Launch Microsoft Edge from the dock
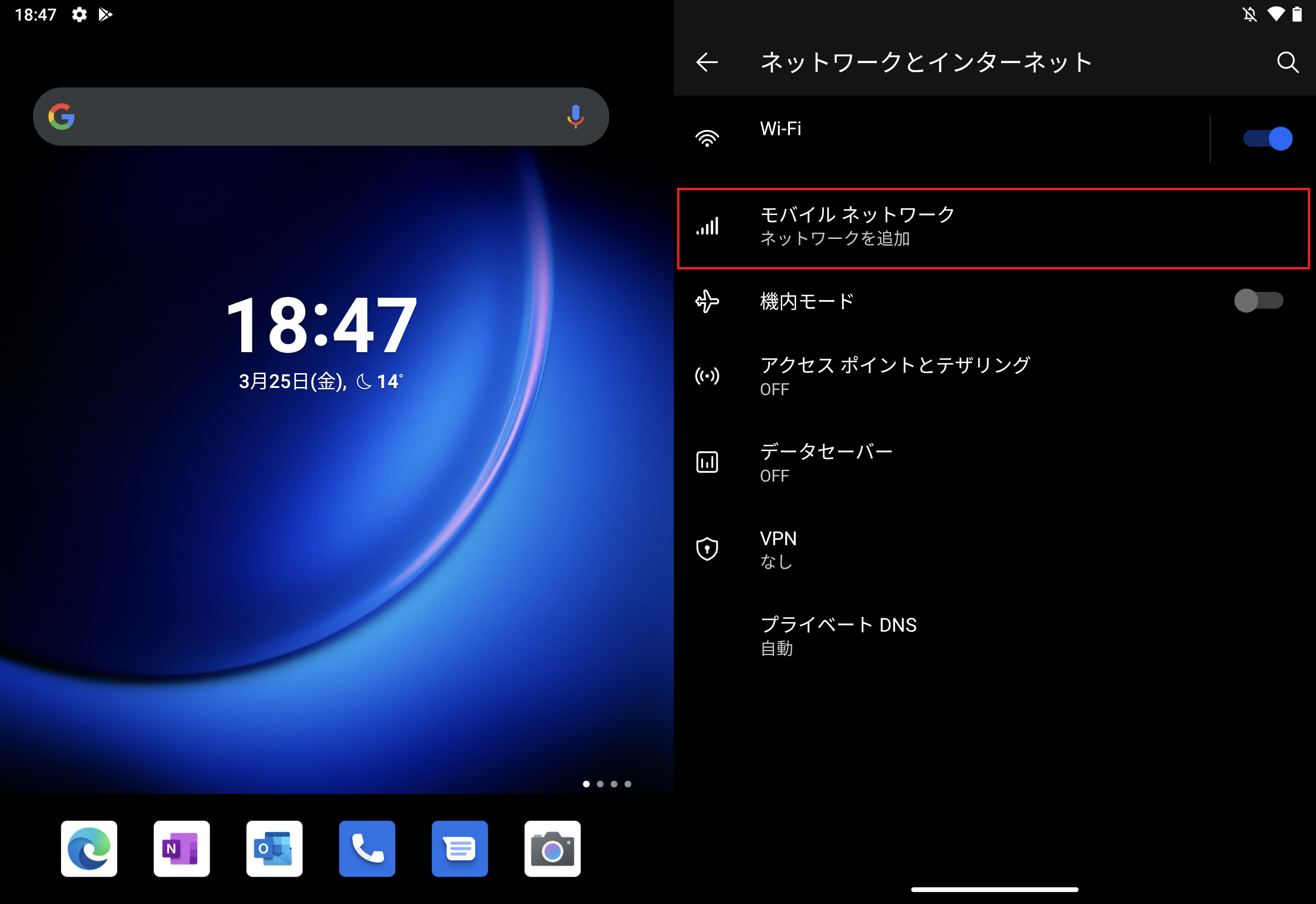Image resolution: width=1316 pixels, height=904 pixels. point(89,849)
